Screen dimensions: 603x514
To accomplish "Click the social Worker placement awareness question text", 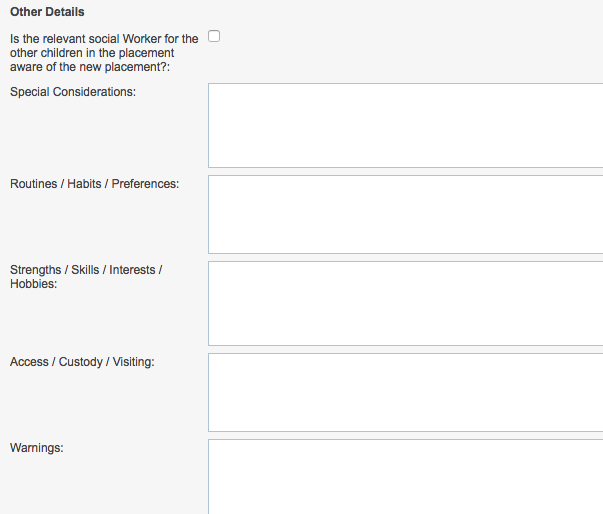I will (104, 53).
